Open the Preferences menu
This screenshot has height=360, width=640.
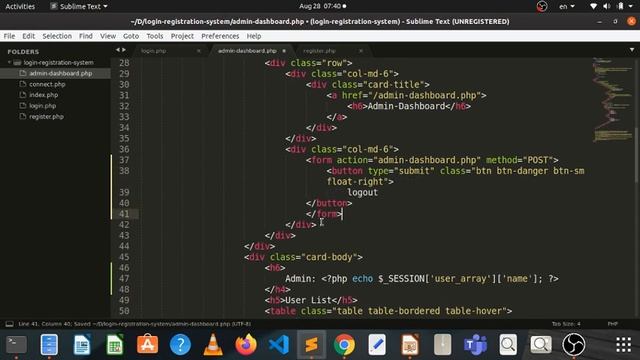point(220,36)
